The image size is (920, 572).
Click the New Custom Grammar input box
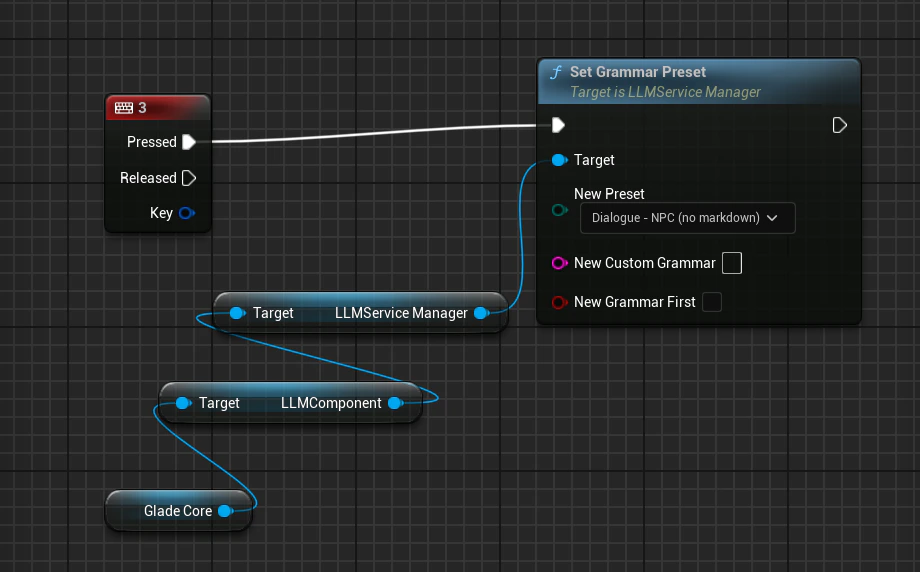[x=732, y=263]
